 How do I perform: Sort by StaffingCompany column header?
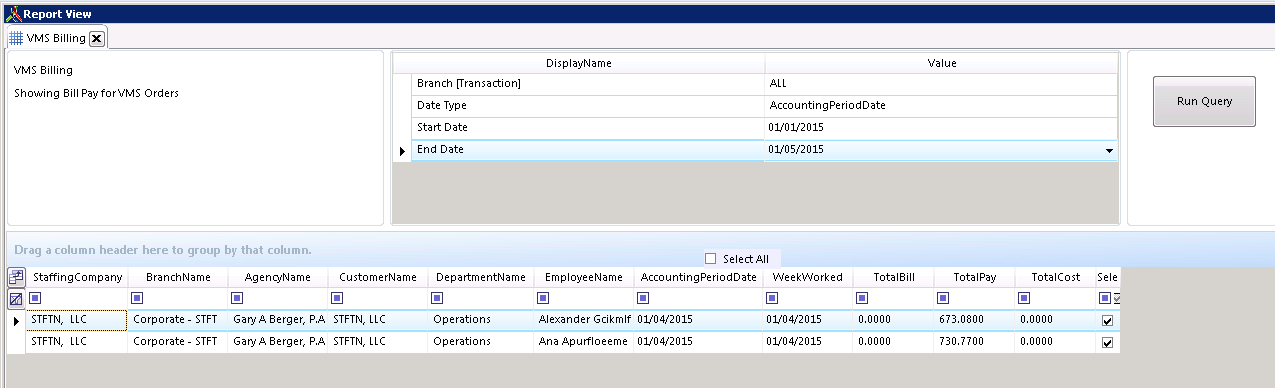[77, 277]
